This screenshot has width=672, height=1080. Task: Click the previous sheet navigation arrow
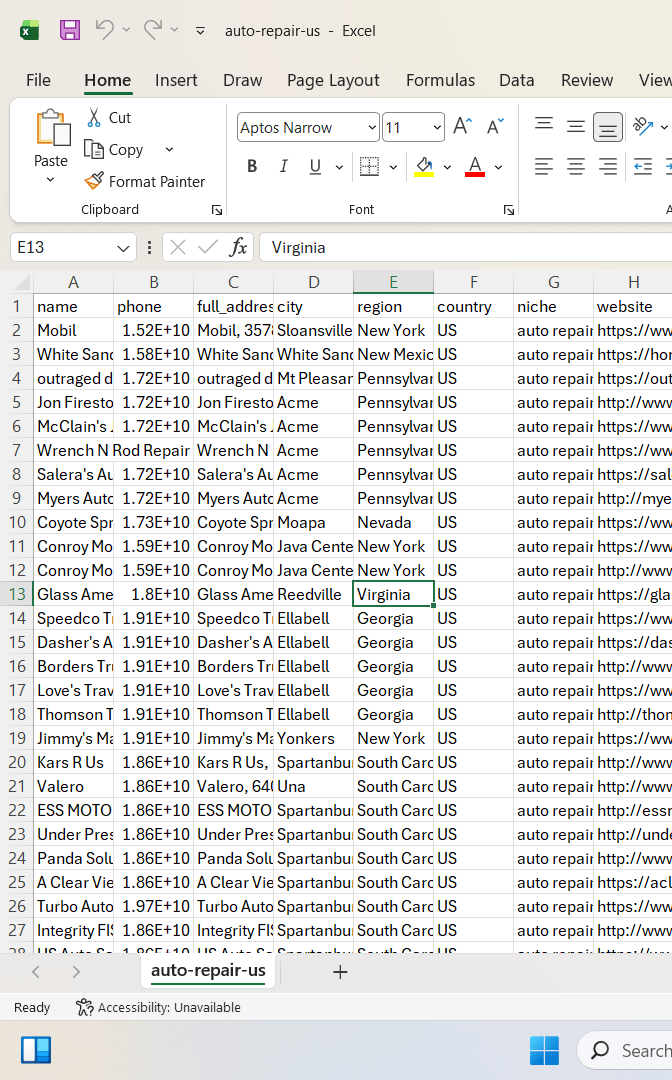pos(36,972)
